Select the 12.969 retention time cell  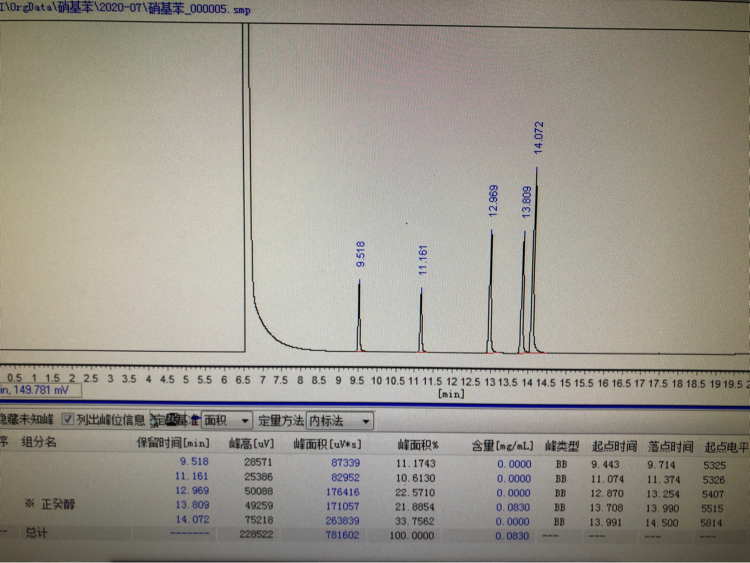coord(192,491)
